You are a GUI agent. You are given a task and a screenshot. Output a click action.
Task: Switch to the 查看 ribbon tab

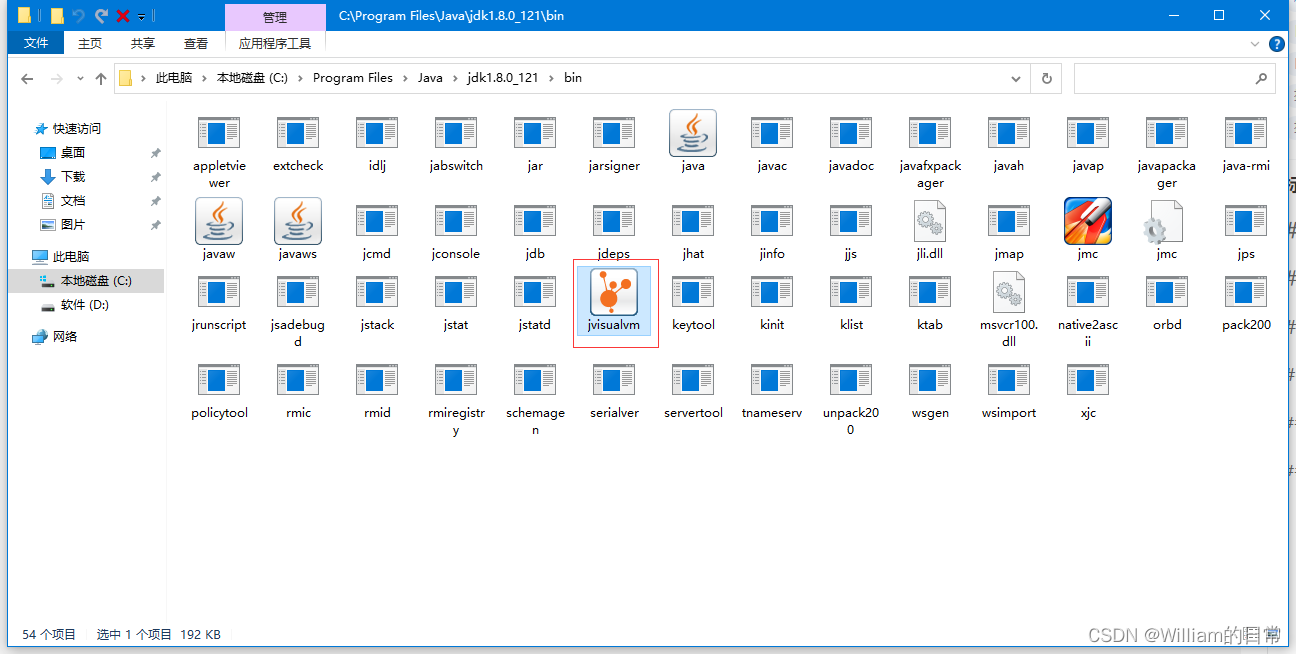pos(196,43)
